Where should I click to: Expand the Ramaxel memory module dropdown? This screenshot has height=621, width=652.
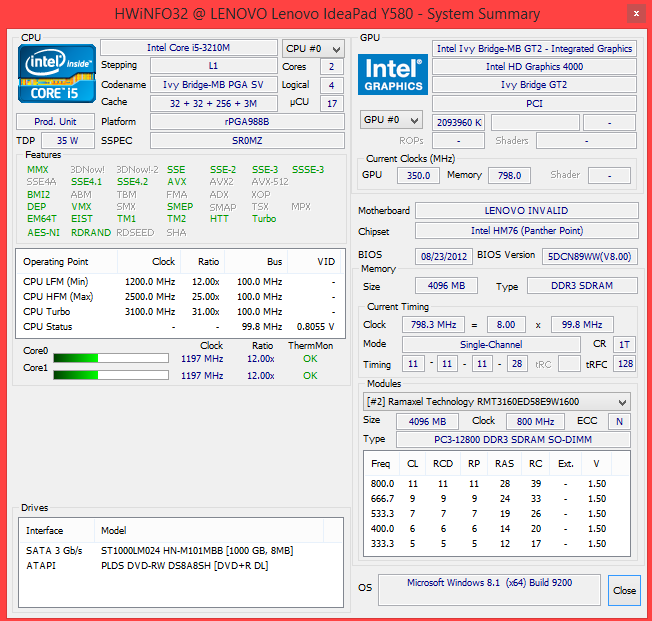(497, 402)
